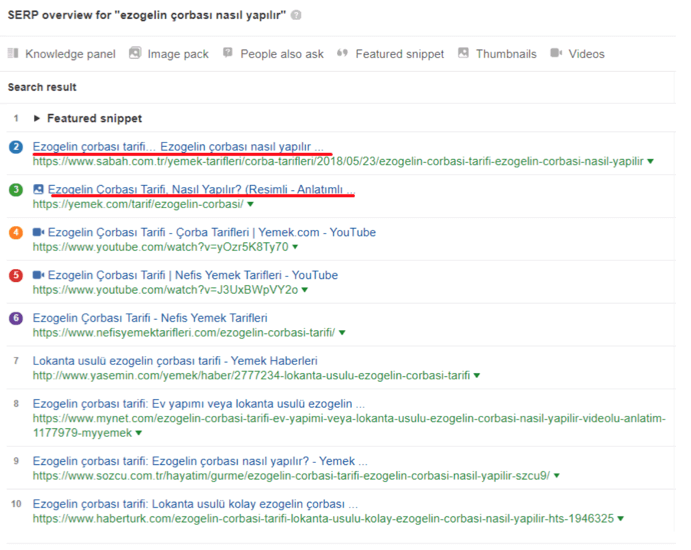This screenshot has width=691, height=550.
Task: Click the image icon on result 3
Action: click(x=38, y=189)
